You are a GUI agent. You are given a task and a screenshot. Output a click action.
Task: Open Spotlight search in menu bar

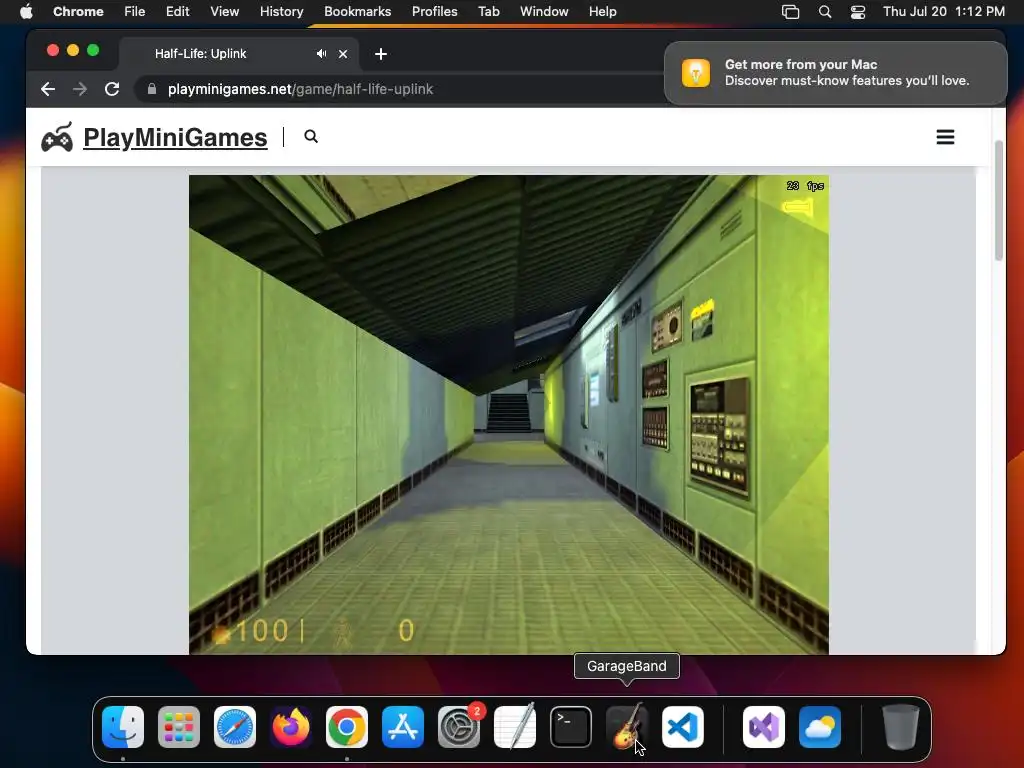[x=825, y=12]
